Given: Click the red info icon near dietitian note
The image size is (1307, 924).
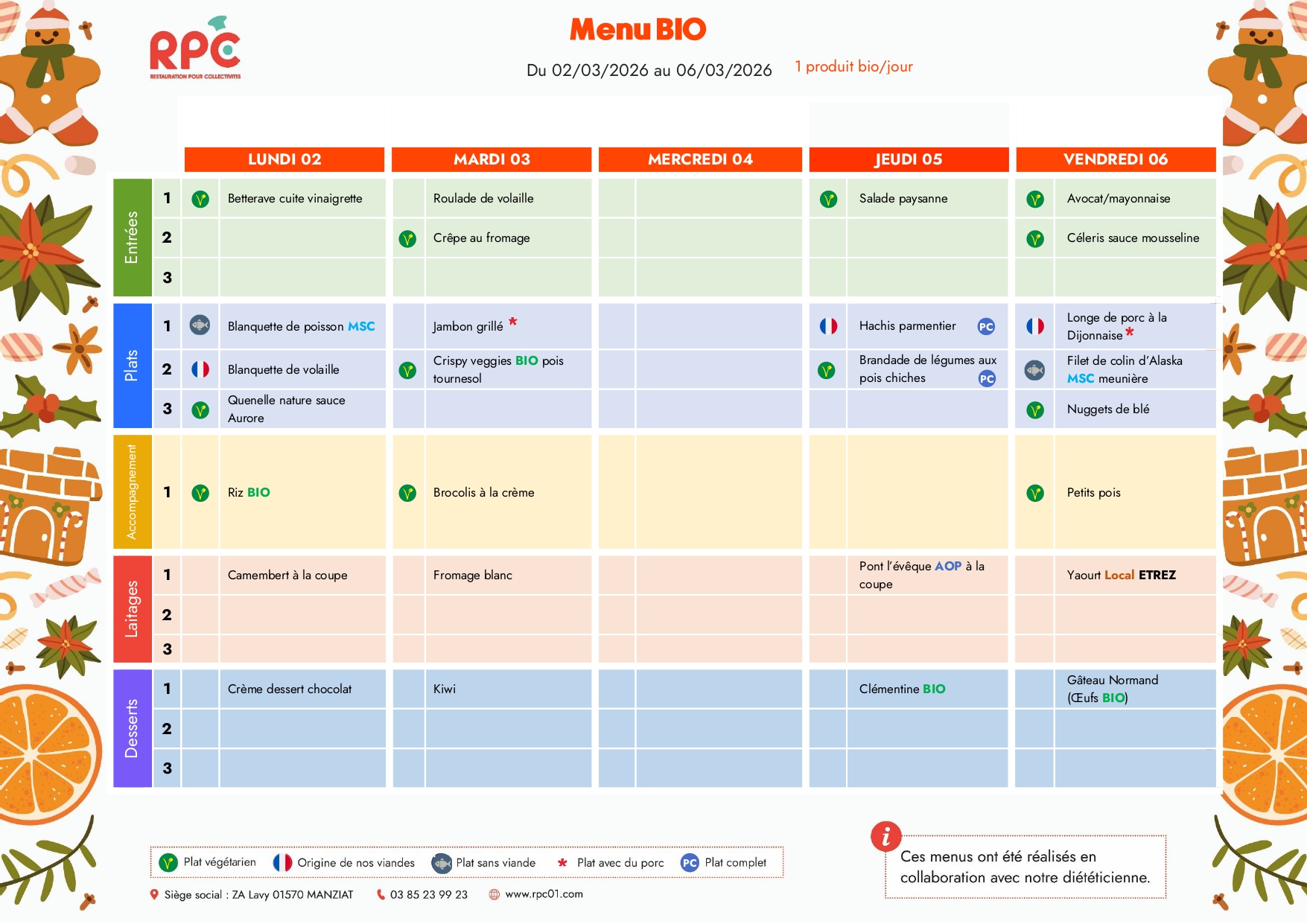Looking at the screenshot, I should 885,837.
